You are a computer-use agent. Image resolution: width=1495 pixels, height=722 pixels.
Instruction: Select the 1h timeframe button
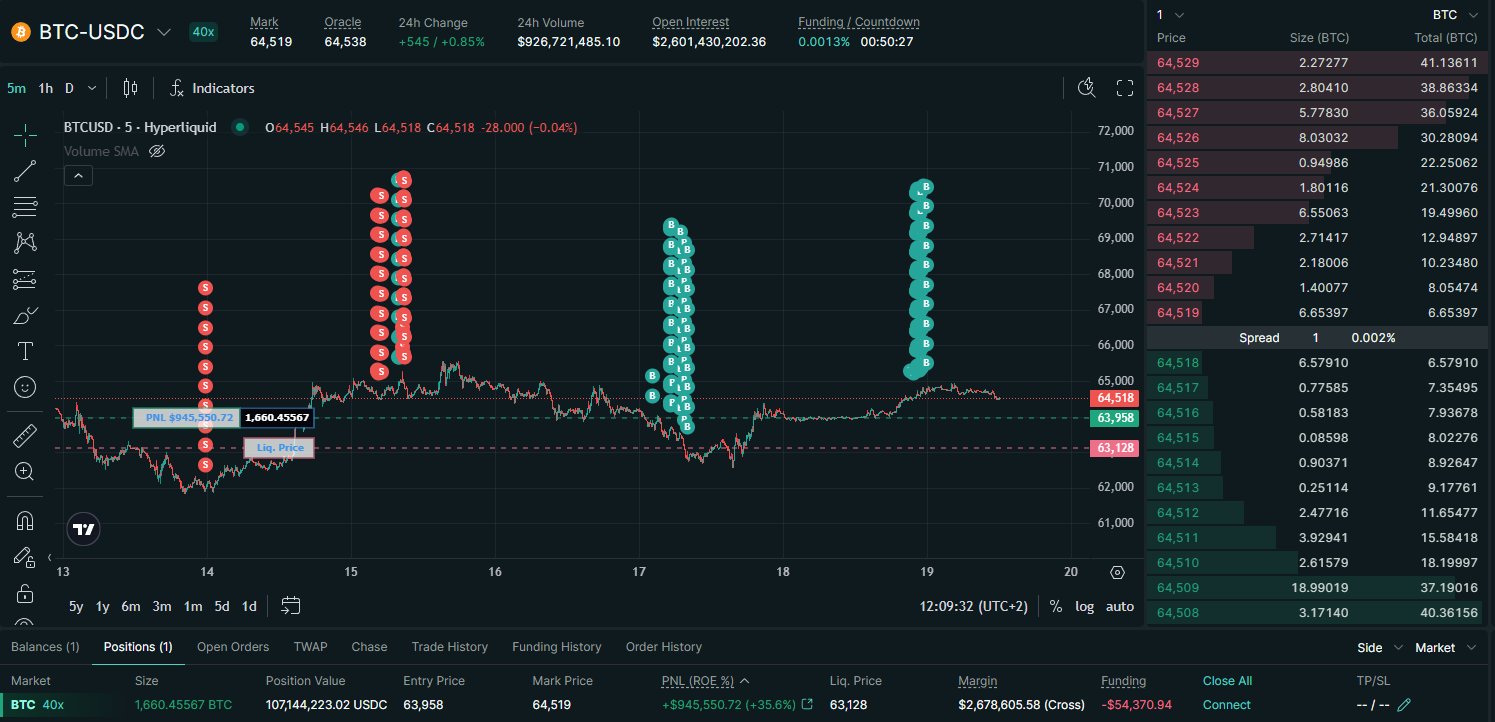pyautogui.click(x=46, y=88)
